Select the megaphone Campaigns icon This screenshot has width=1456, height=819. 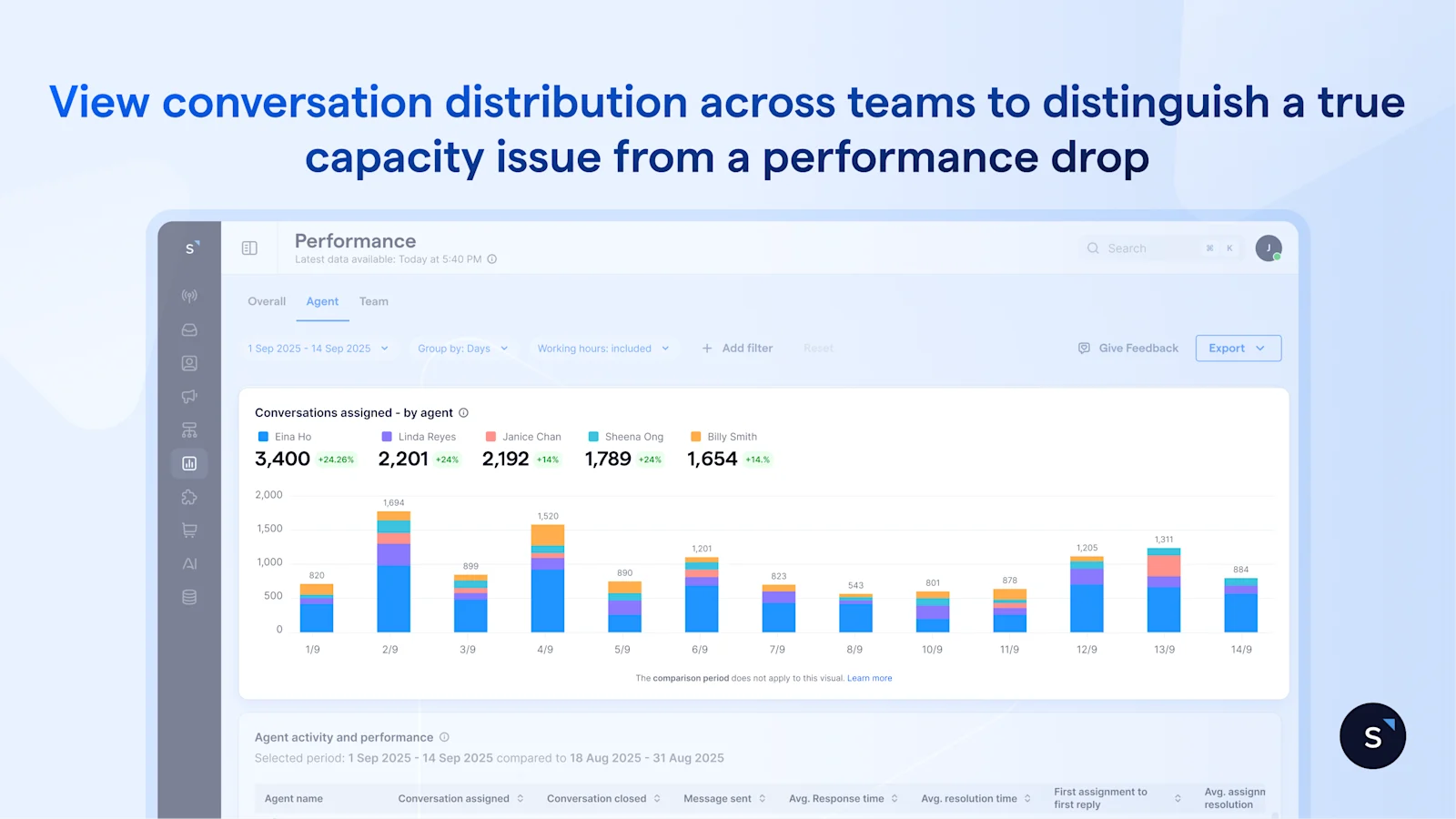click(x=189, y=396)
